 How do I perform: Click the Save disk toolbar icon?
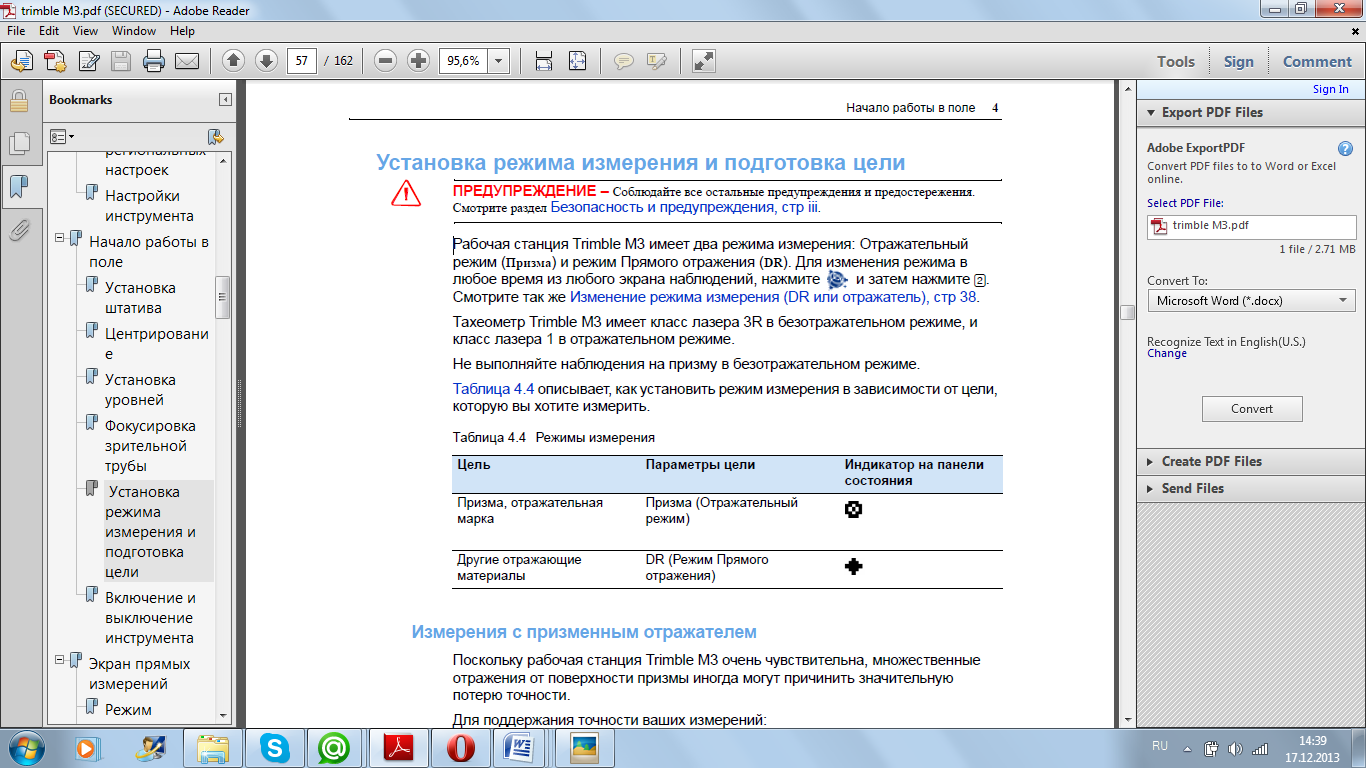click(121, 61)
